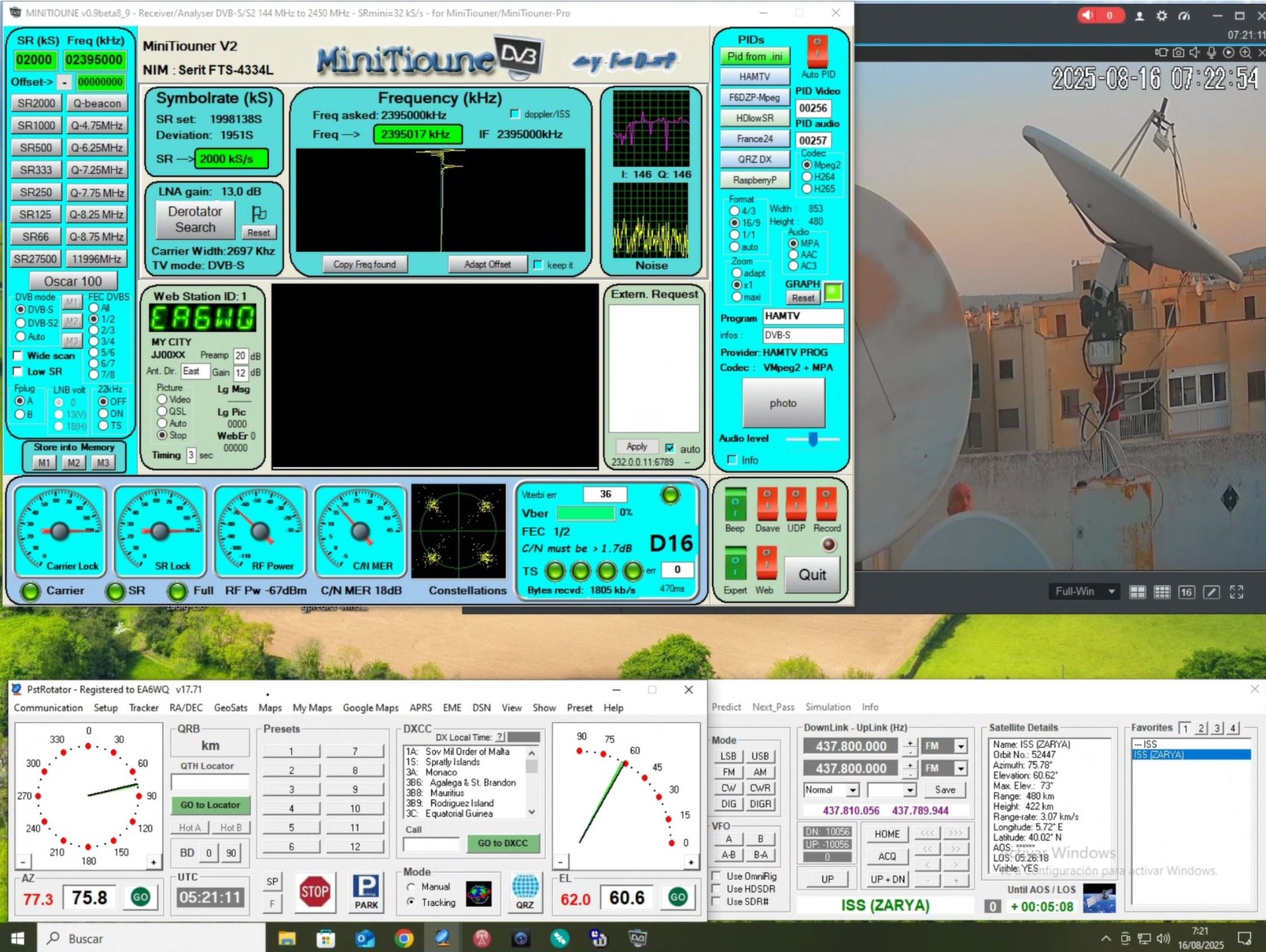This screenshot has height=952, width=1266.
Task: Click the zoom-in magnifier icon in the video viewer
Action: point(1245,53)
